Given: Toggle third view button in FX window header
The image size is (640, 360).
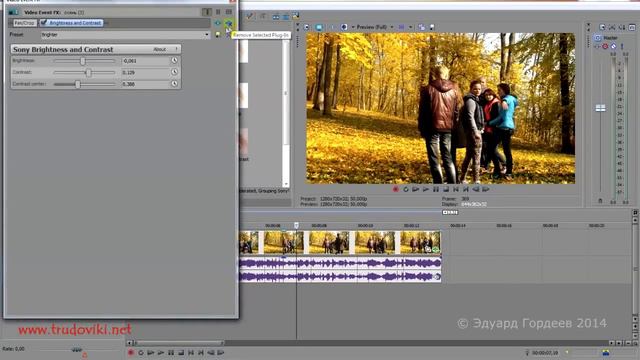Looking at the screenshot, I should [229, 12].
